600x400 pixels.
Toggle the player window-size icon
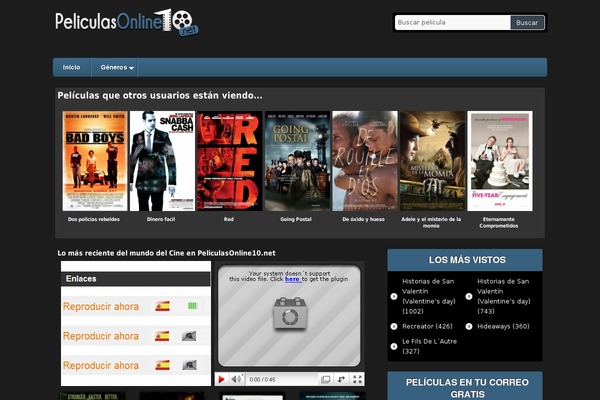point(326,379)
